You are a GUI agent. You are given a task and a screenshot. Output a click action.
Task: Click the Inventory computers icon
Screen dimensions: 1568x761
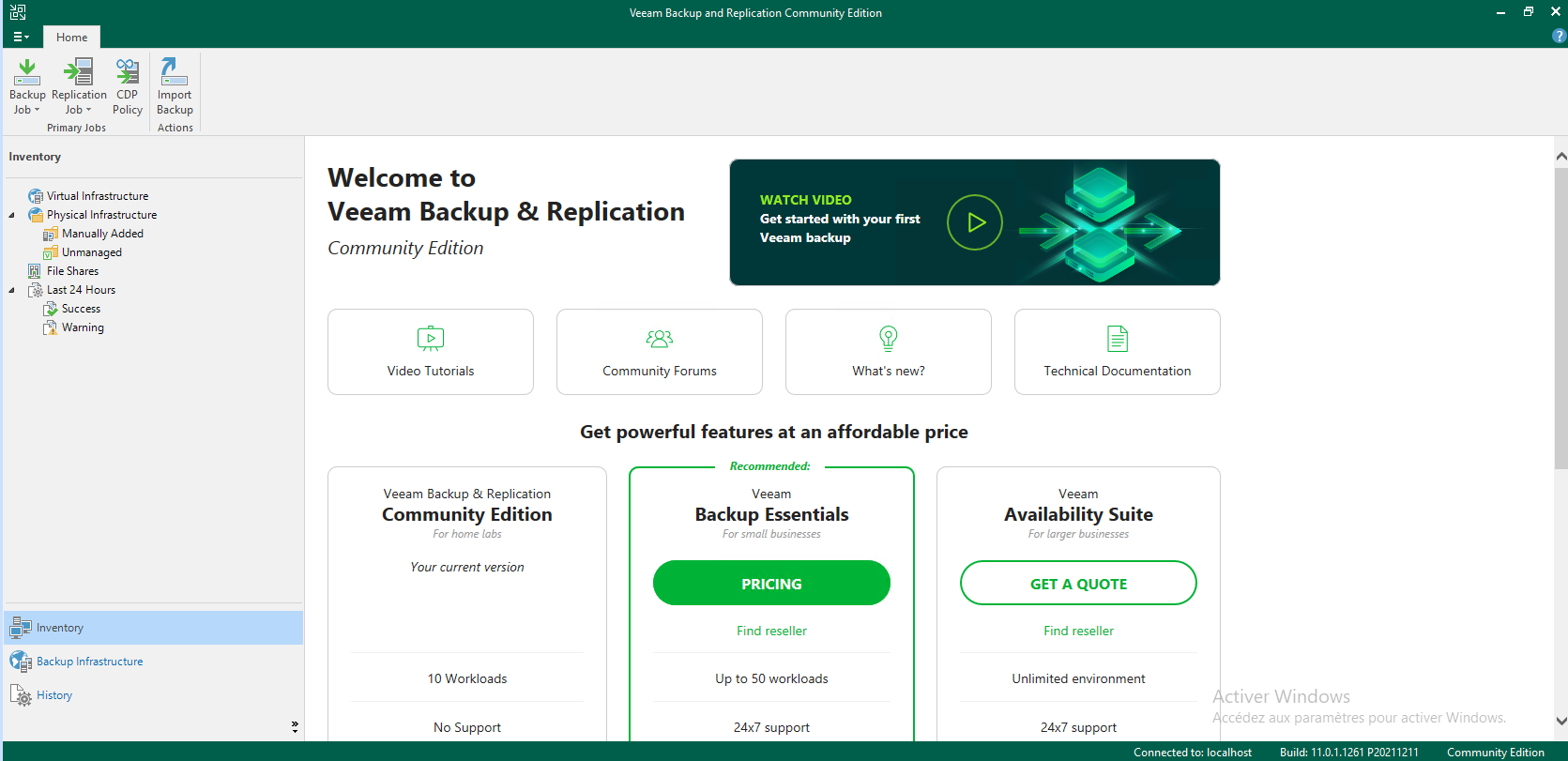pos(21,628)
